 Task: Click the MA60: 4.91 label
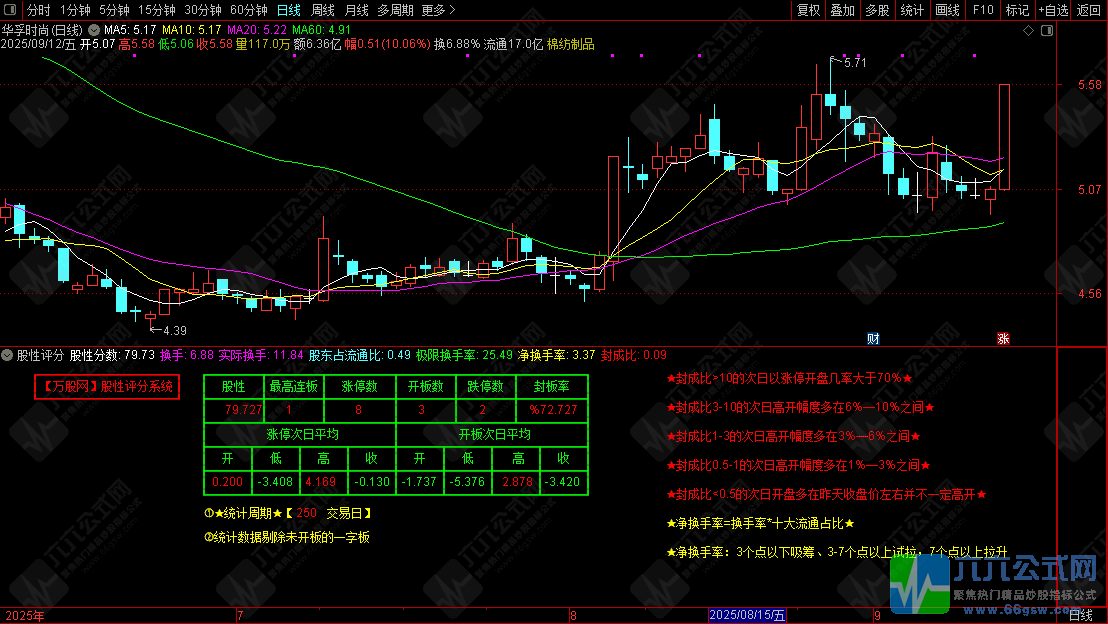(x=322, y=30)
